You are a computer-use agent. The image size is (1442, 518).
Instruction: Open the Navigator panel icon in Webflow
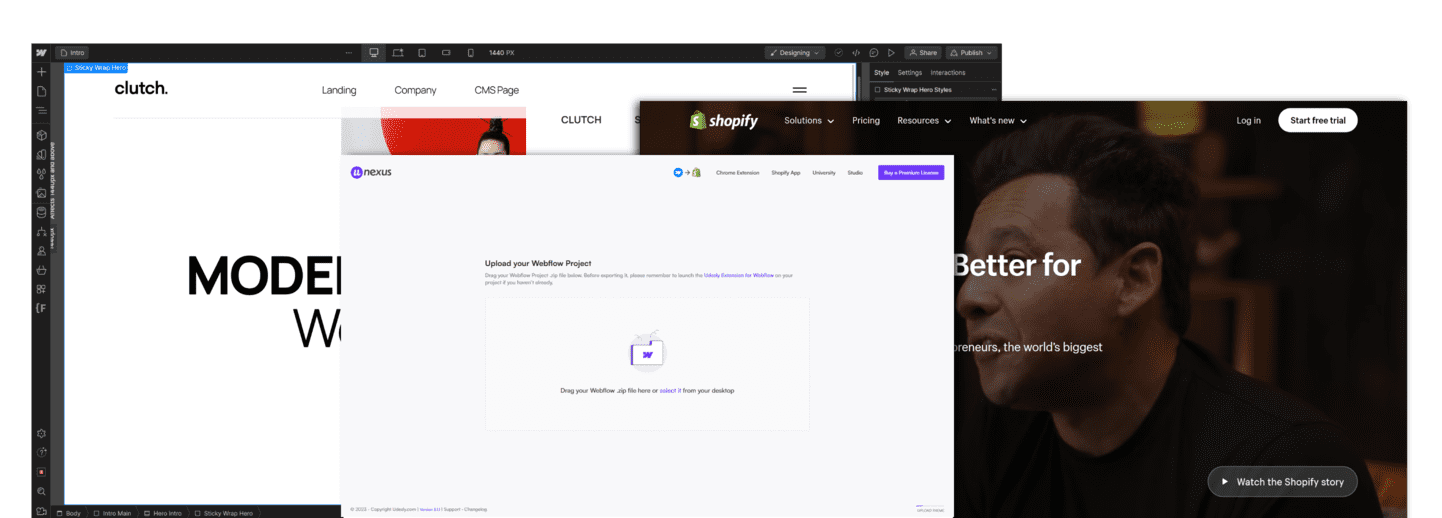(x=41, y=111)
